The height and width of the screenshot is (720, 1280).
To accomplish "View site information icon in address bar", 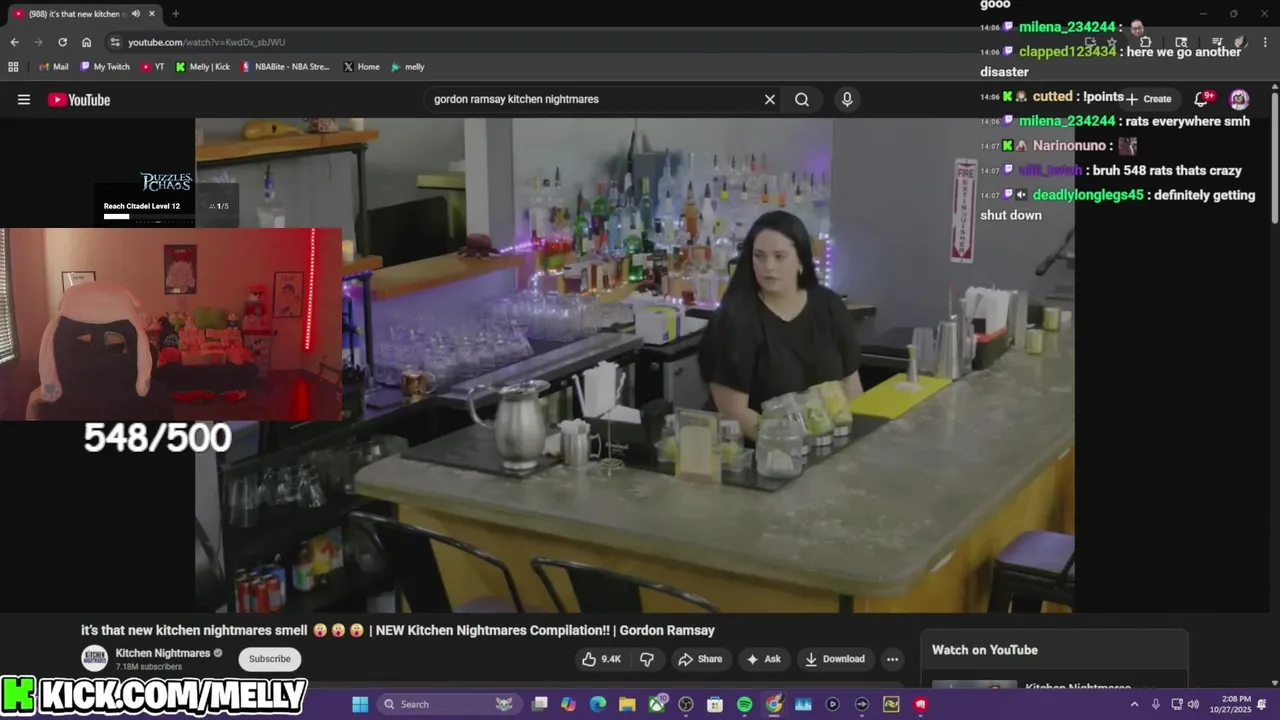I will (x=115, y=42).
